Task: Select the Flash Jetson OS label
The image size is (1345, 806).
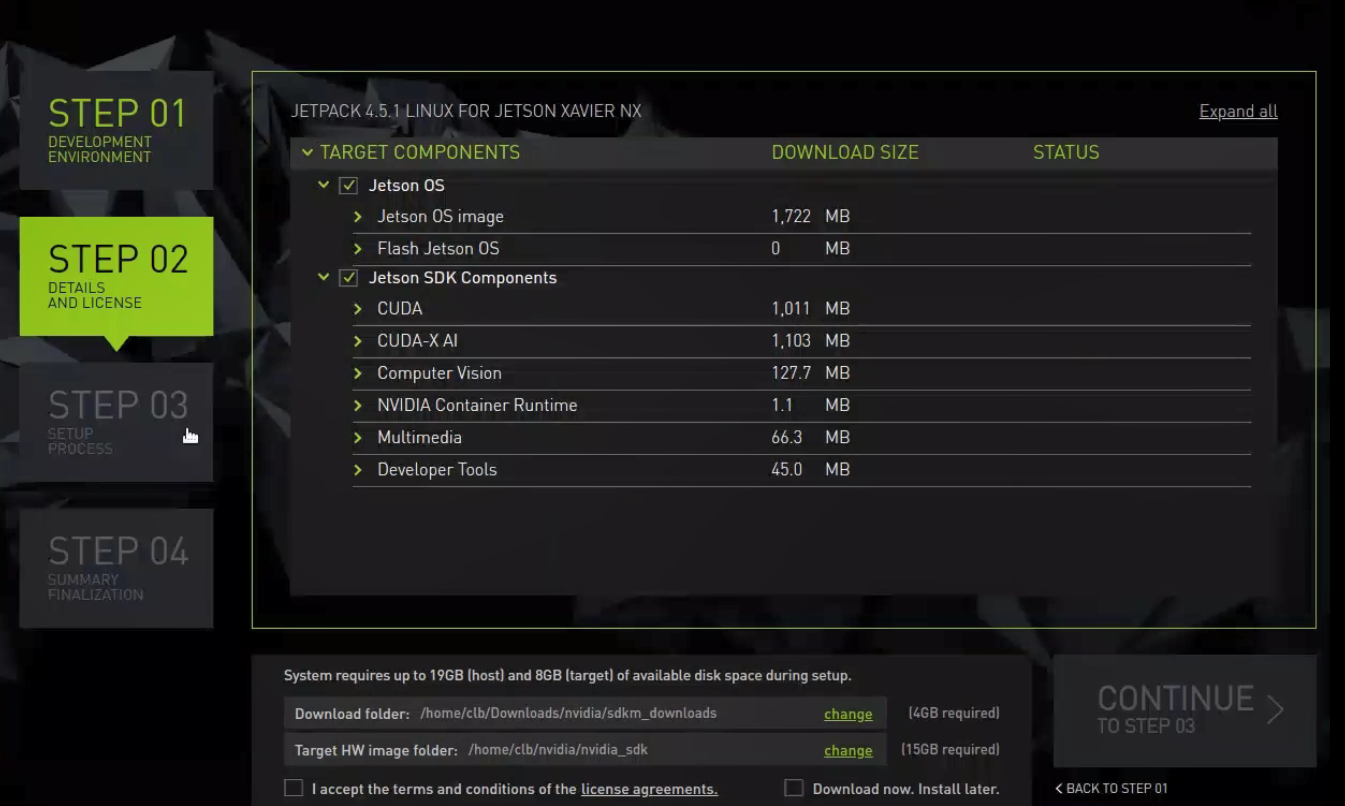Action: (438, 248)
